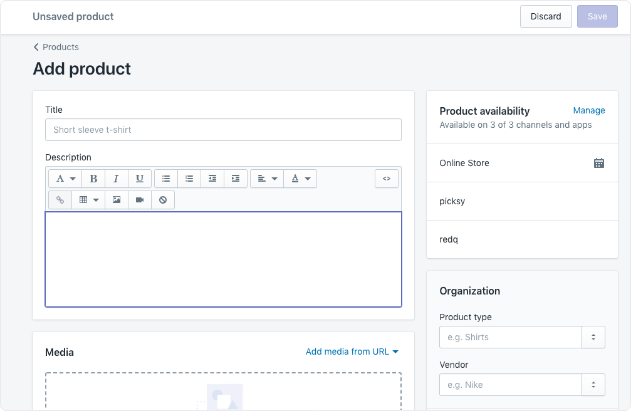Open the text color dropdown
Screen dimensions: 631x411
click(x=300, y=179)
